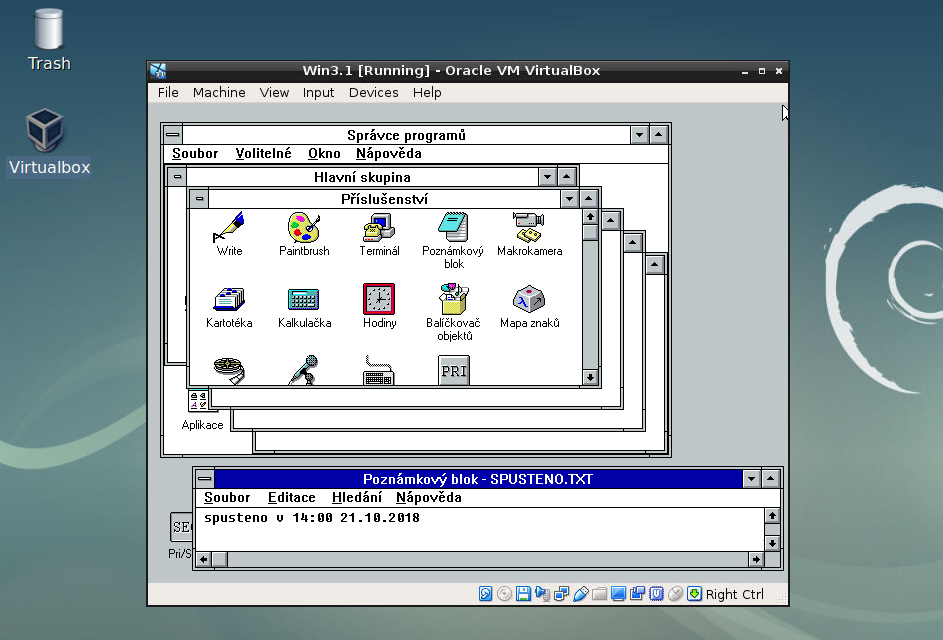Open the audio status icon in VirtualBox
The image size is (943, 640).
pyautogui.click(x=542, y=594)
